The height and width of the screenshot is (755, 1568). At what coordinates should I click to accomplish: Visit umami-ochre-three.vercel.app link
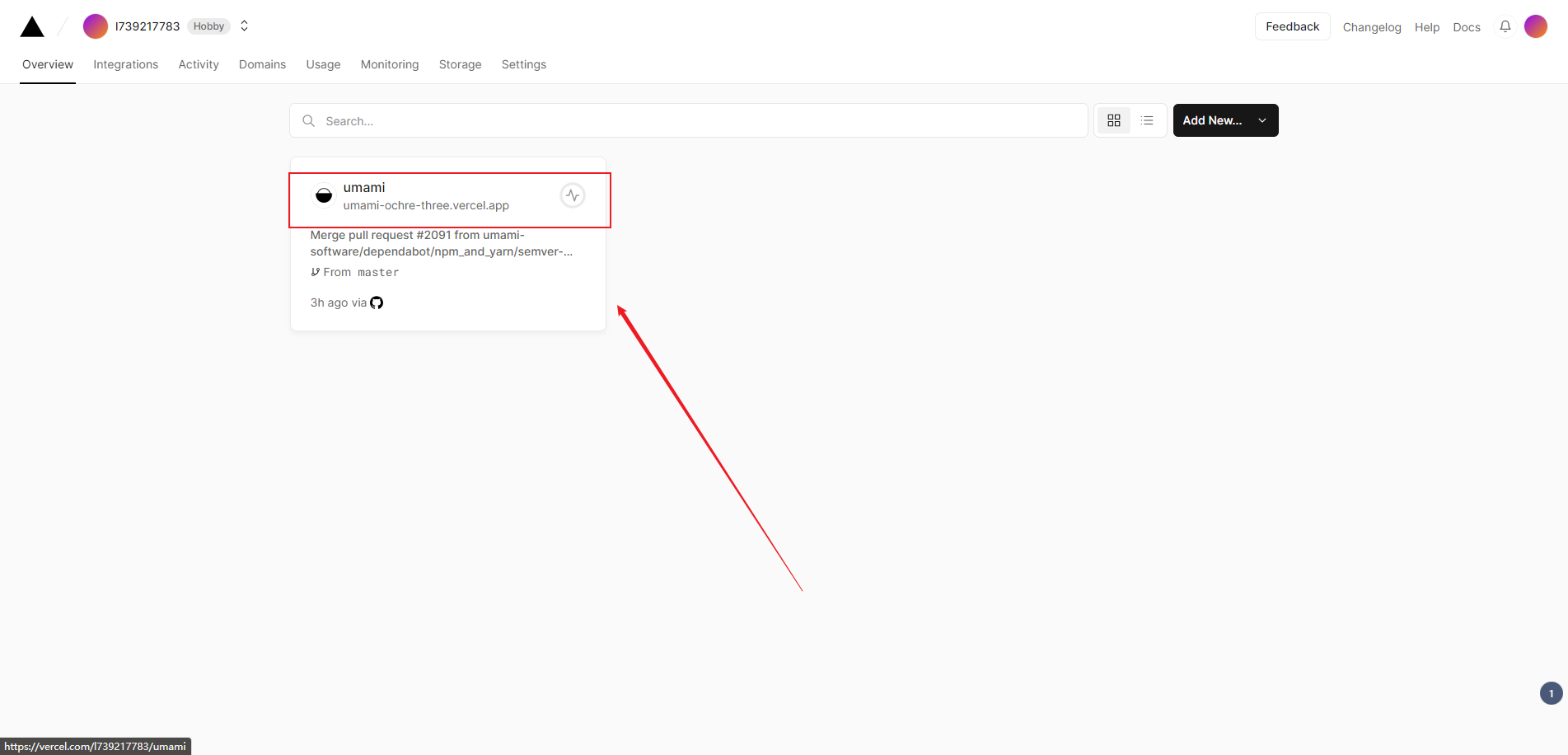(426, 205)
